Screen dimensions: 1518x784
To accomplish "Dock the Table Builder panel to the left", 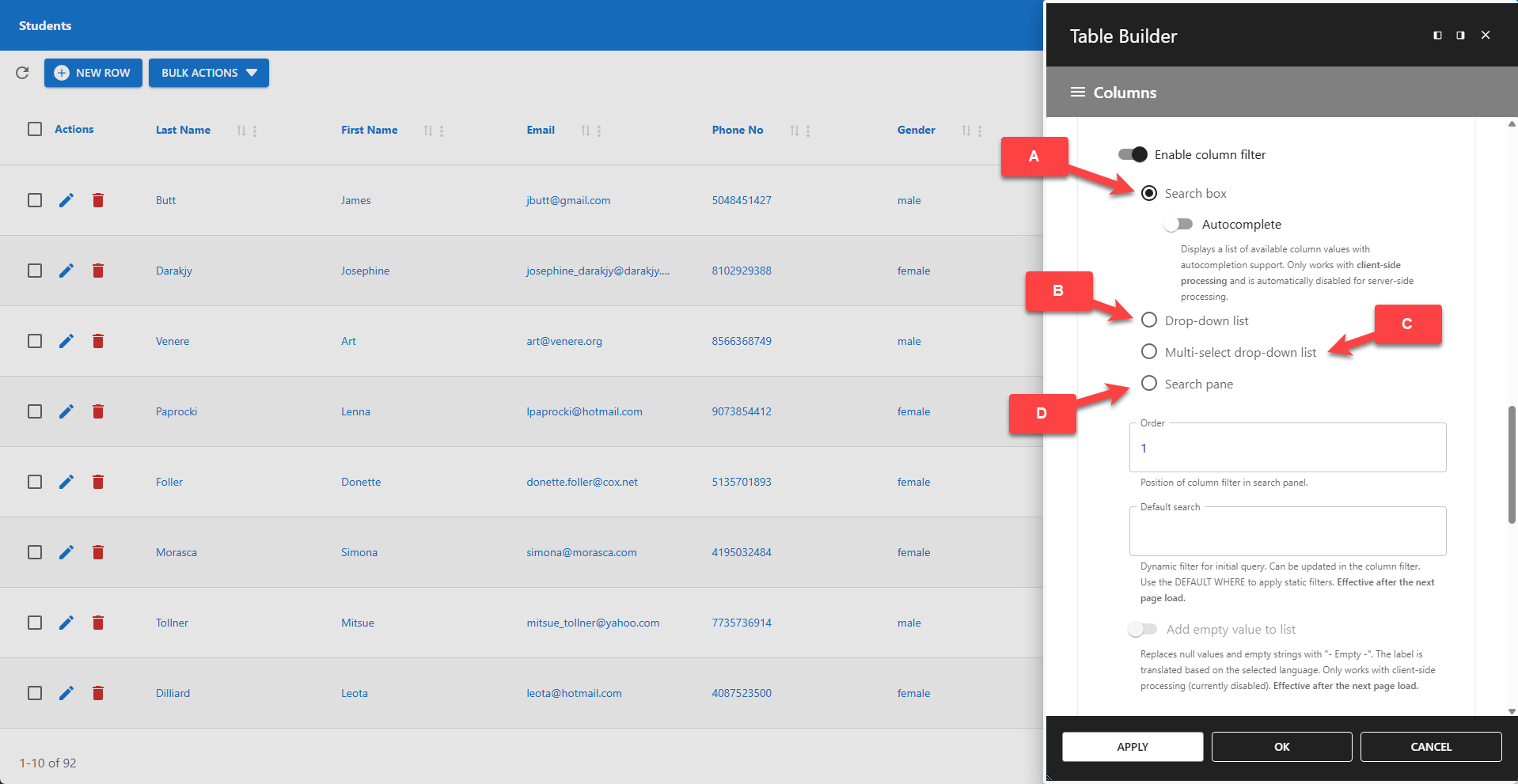I will [x=1436, y=35].
